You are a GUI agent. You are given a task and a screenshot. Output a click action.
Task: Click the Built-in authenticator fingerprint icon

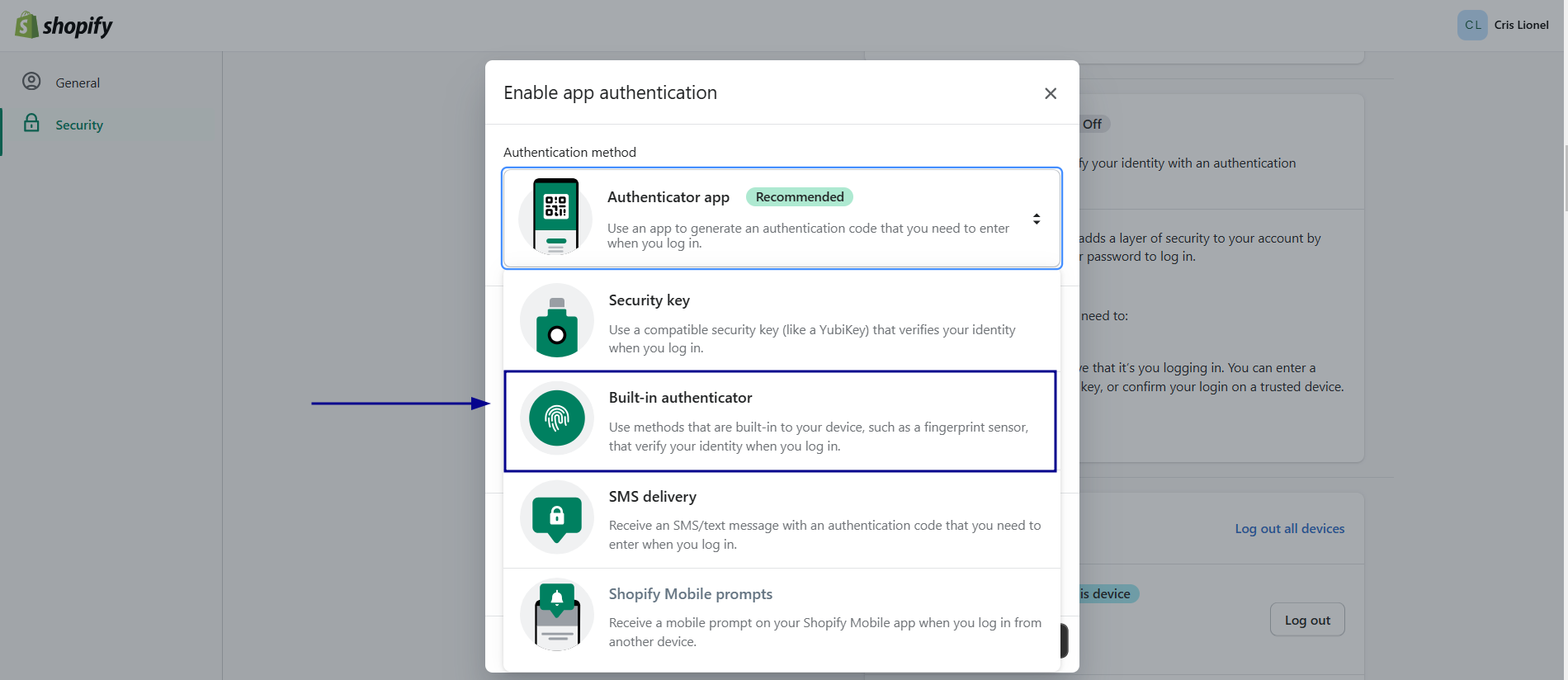pyautogui.click(x=557, y=418)
